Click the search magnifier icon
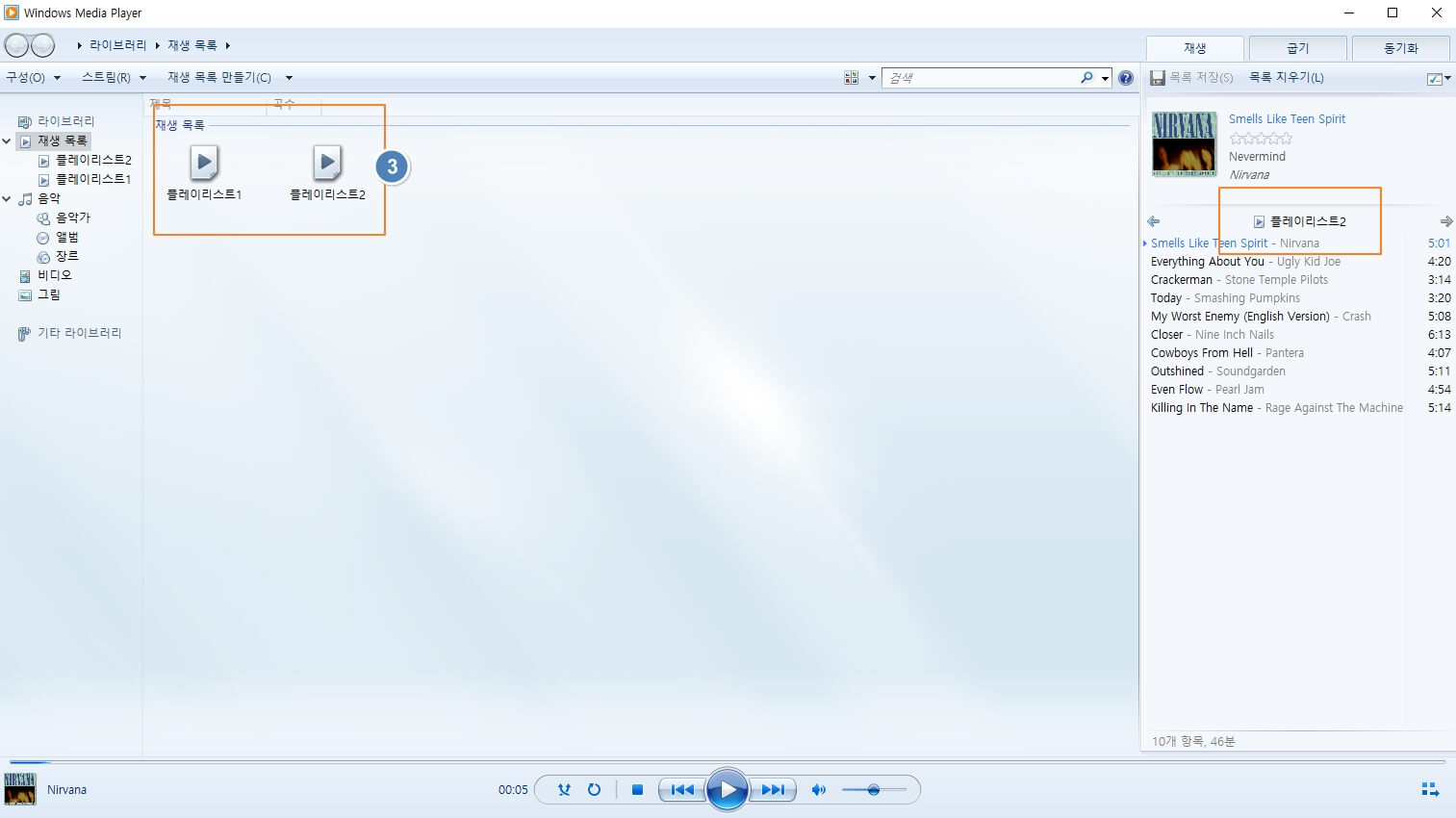Image resolution: width=1456 pixels, height=818 pixels. tap(1086, 78)
